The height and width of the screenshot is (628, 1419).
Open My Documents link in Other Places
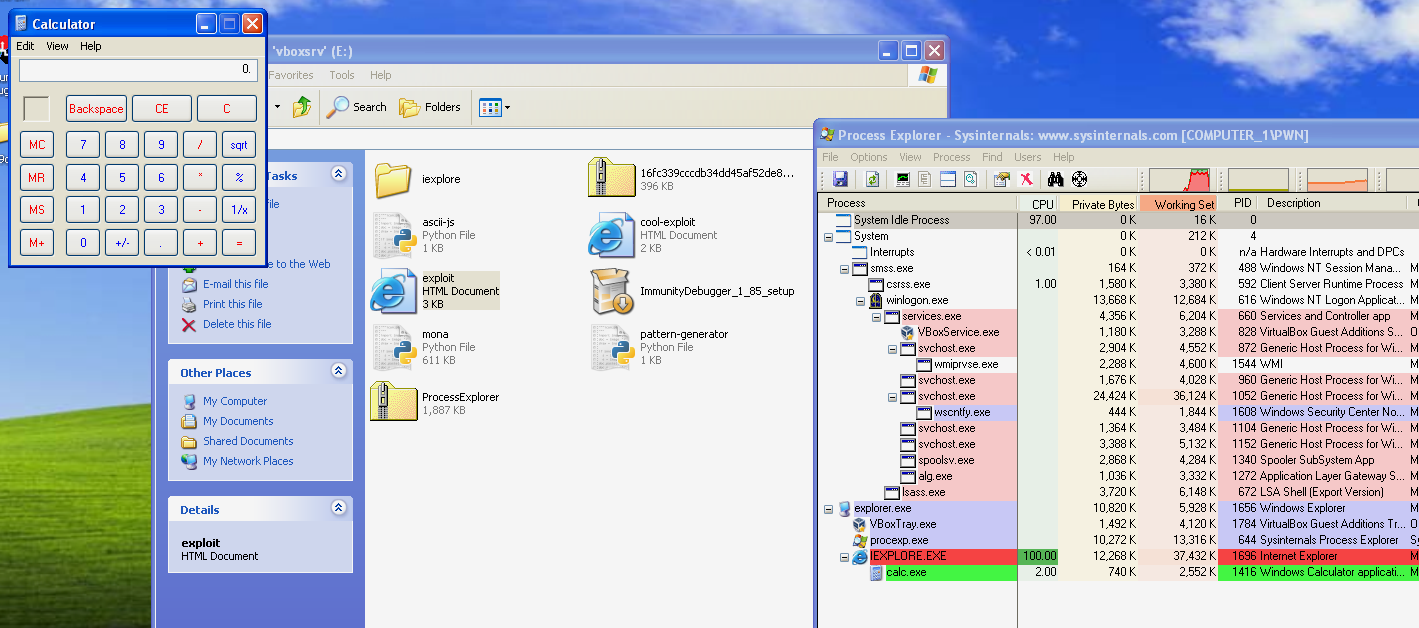(238, 421)
